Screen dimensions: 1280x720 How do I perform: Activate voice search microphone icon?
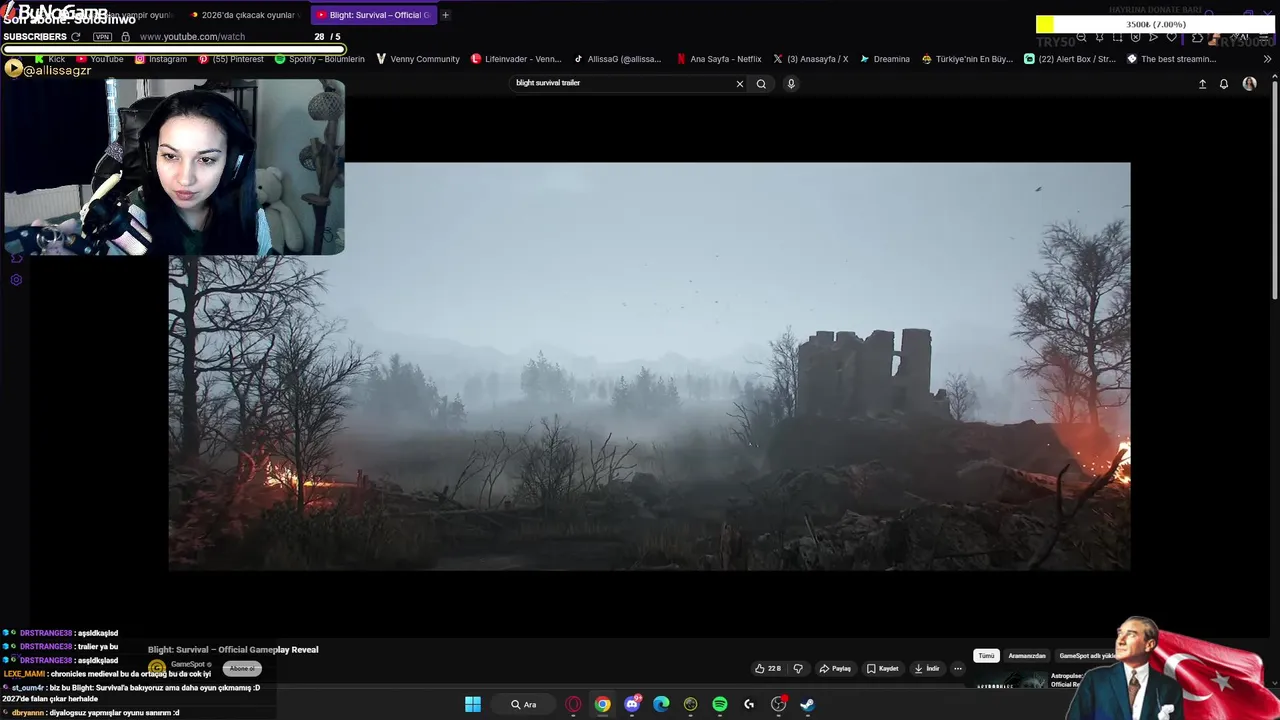[791, 84]
